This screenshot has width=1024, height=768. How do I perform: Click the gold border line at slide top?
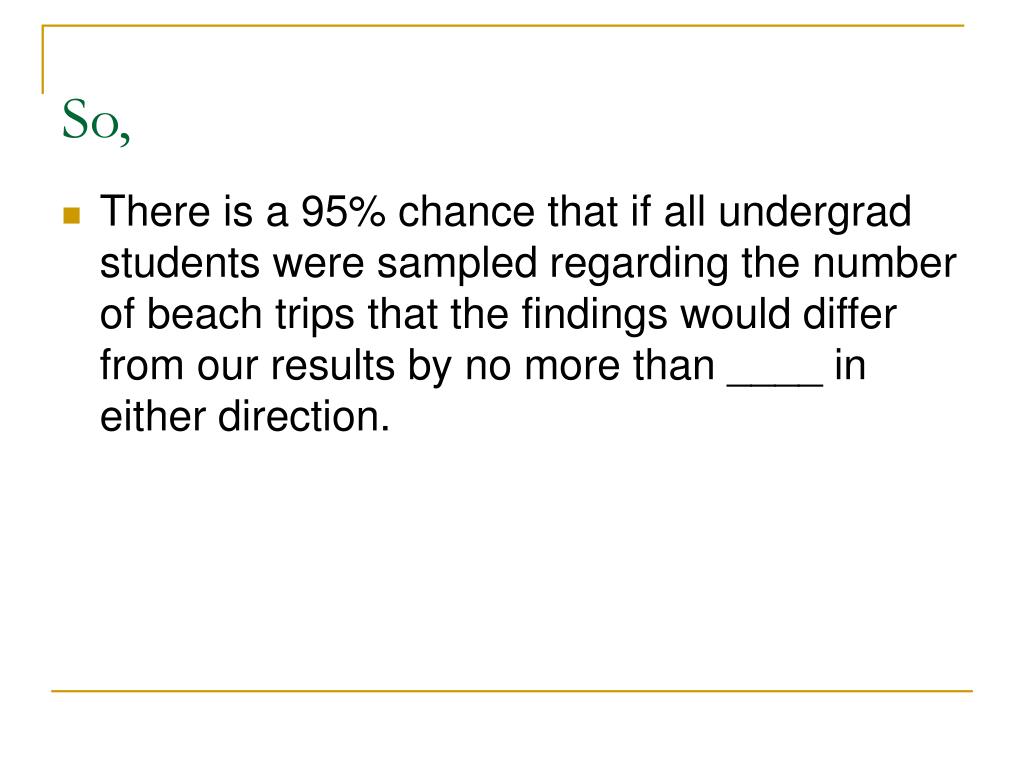503,25
